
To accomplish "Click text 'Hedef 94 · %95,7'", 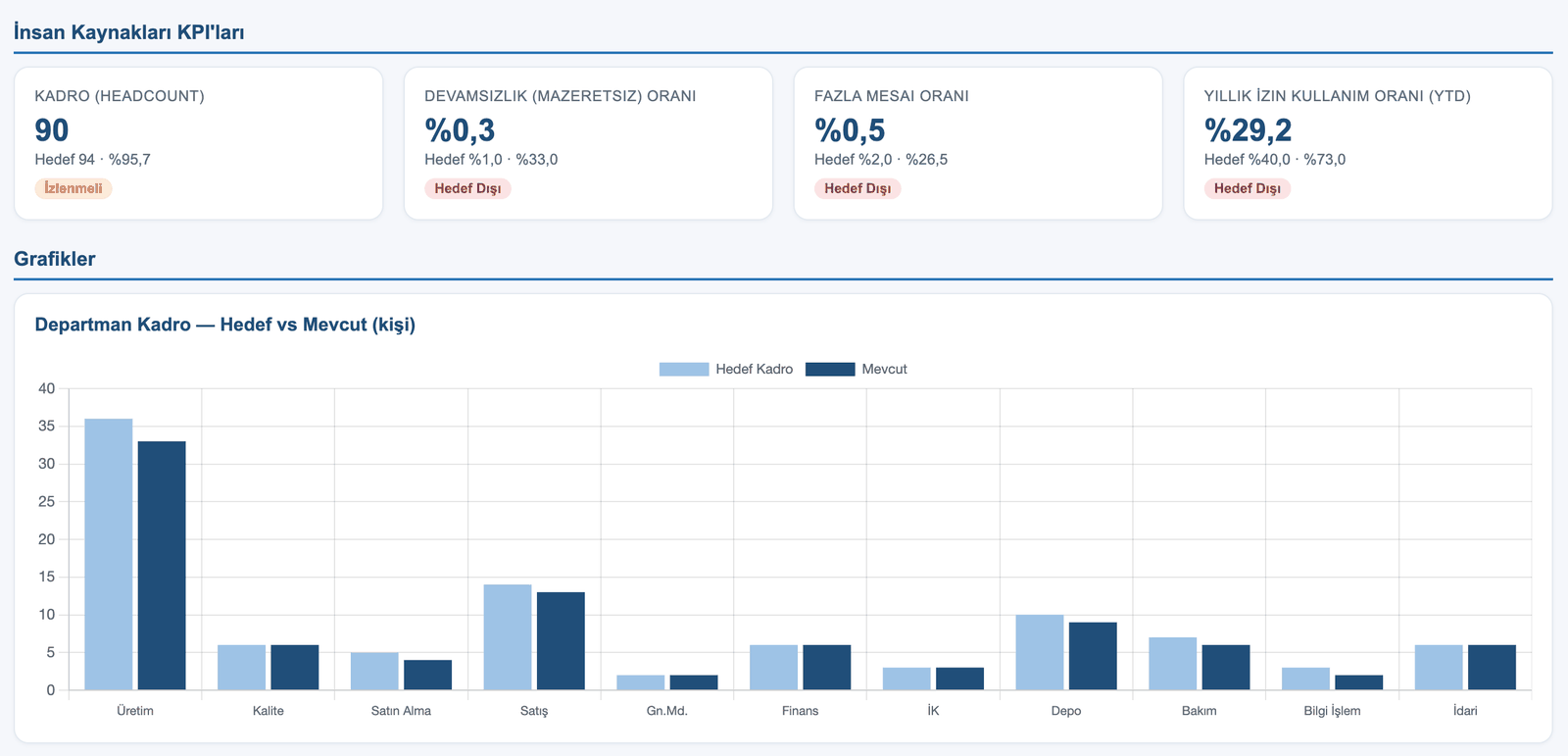I will pos(93,159).
